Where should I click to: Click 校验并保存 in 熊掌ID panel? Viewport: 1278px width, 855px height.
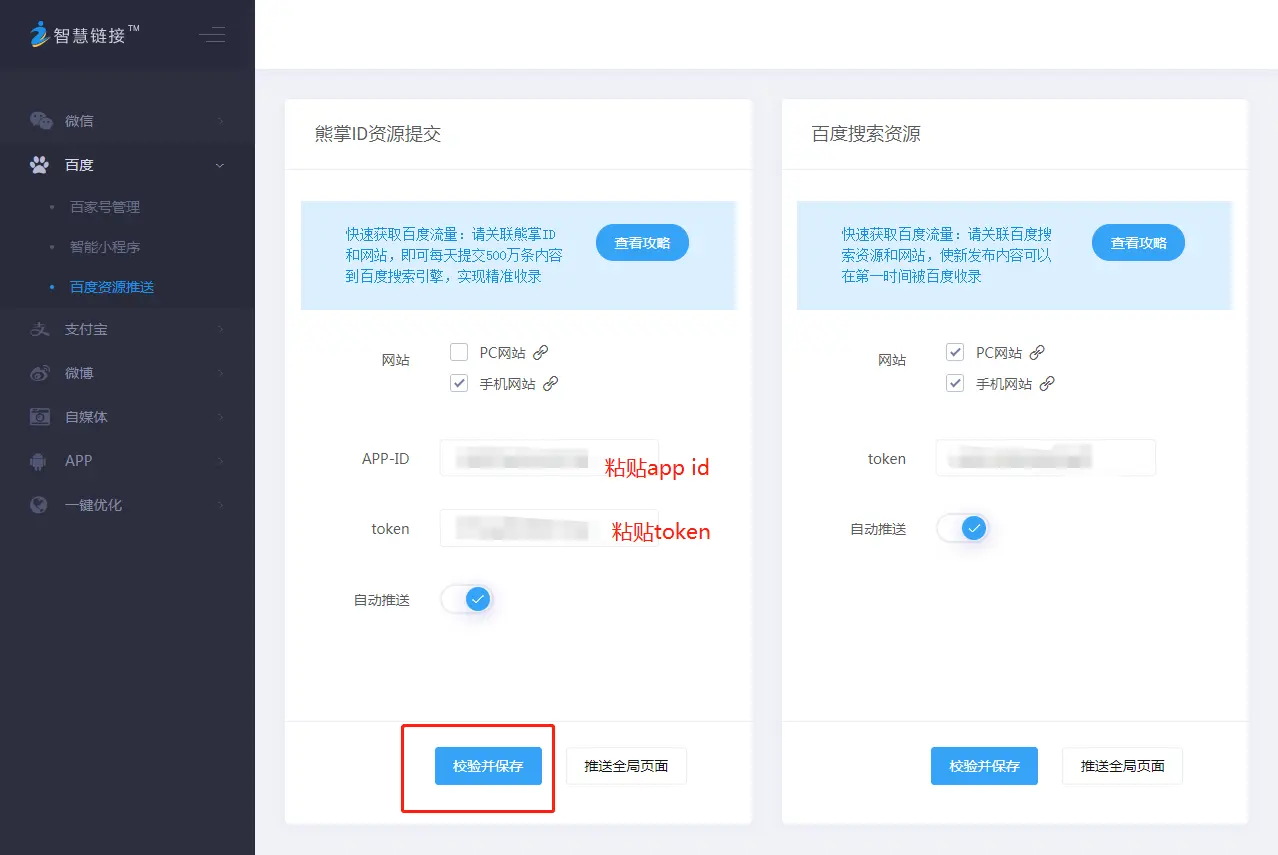click(x=488, y=766)
